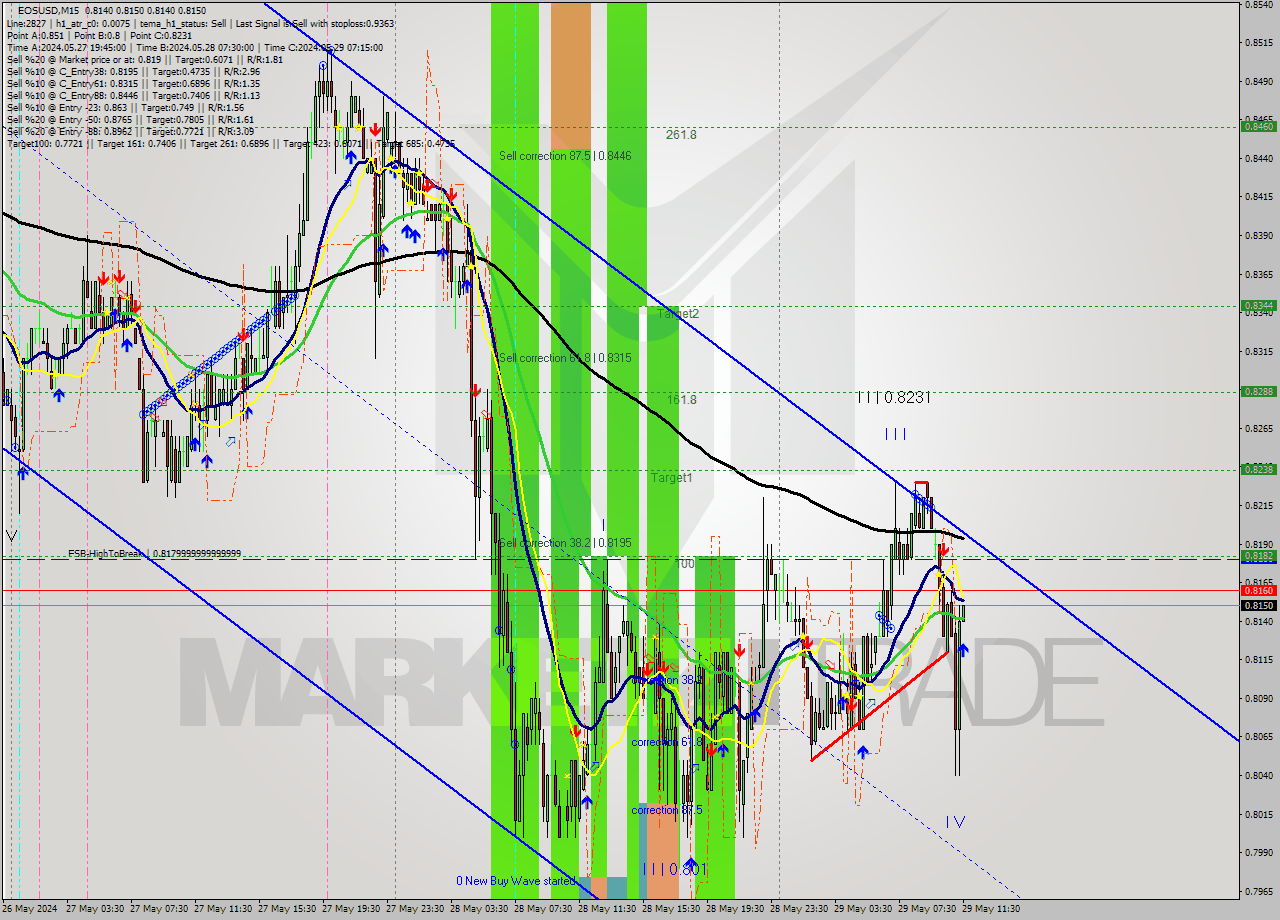Click the 'Target2' label
1280x920 pixels.
677,313
